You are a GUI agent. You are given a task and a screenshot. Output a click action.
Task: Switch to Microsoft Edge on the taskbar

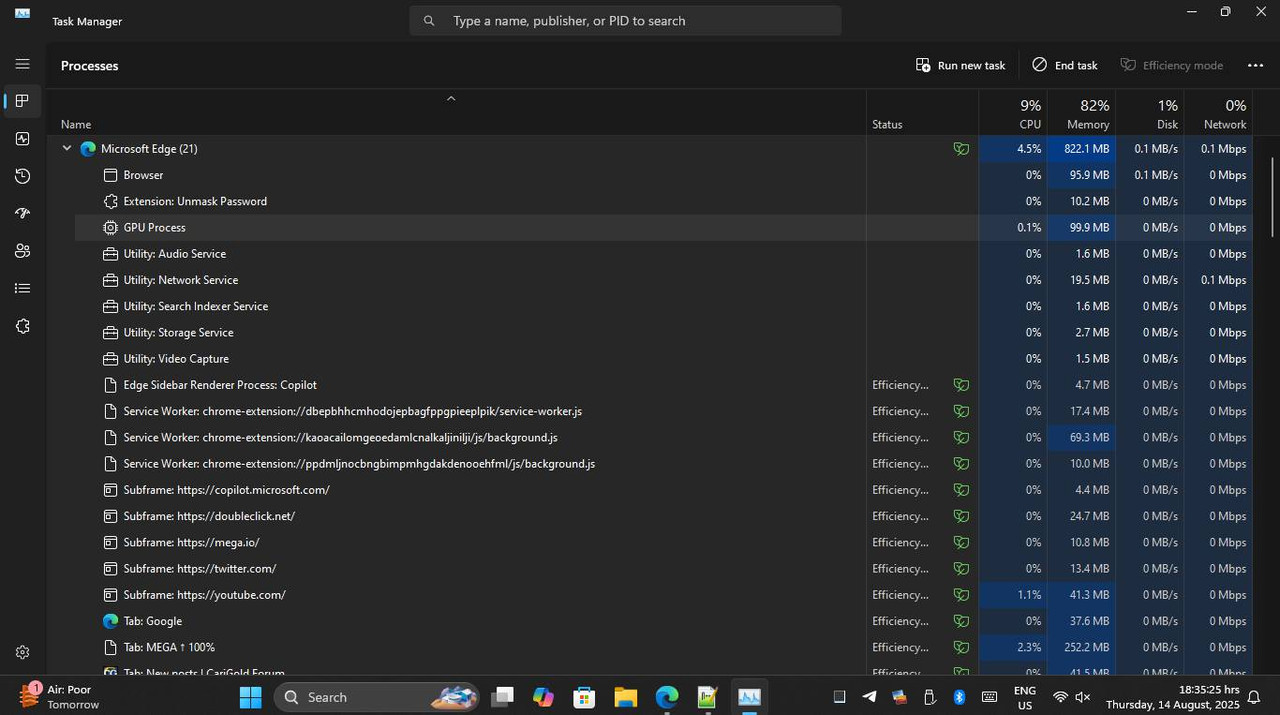pos(667,697)
